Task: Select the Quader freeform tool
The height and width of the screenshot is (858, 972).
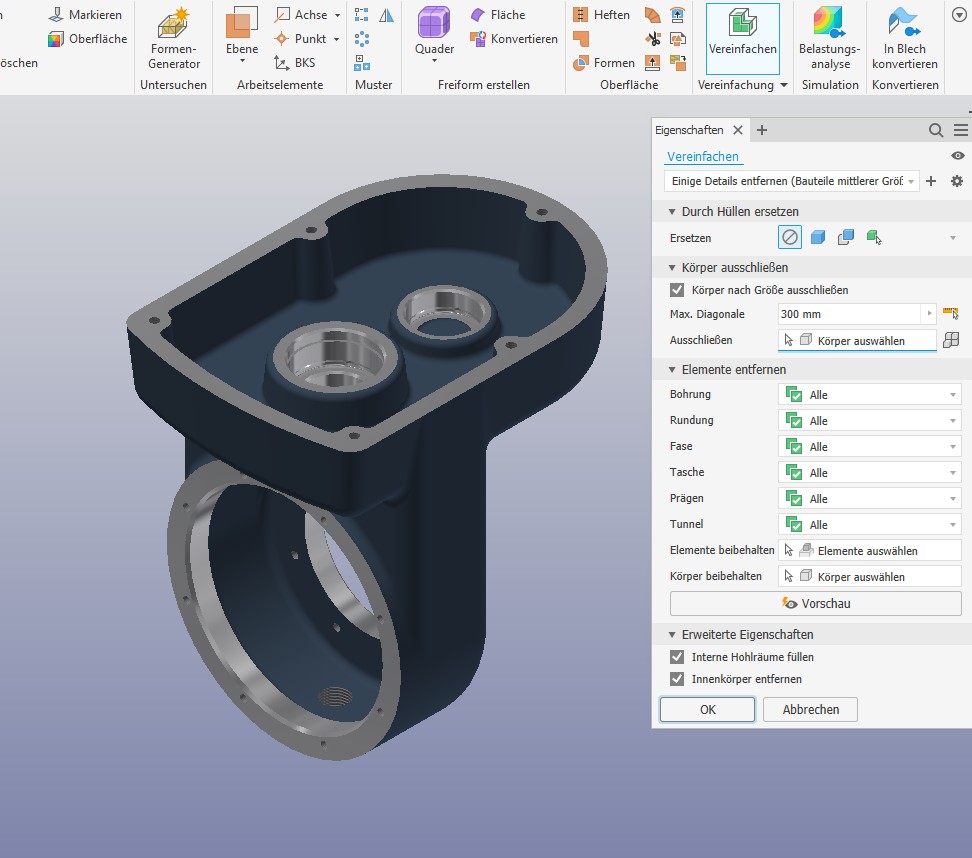Action: point(434,36)
